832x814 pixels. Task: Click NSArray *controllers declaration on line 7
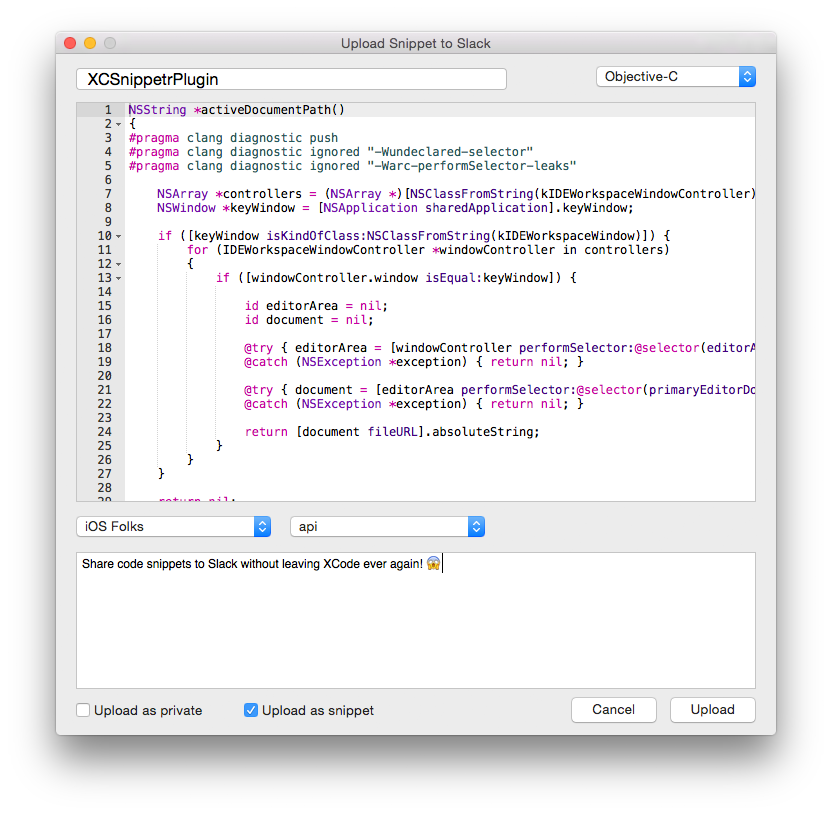pos(229,194)
